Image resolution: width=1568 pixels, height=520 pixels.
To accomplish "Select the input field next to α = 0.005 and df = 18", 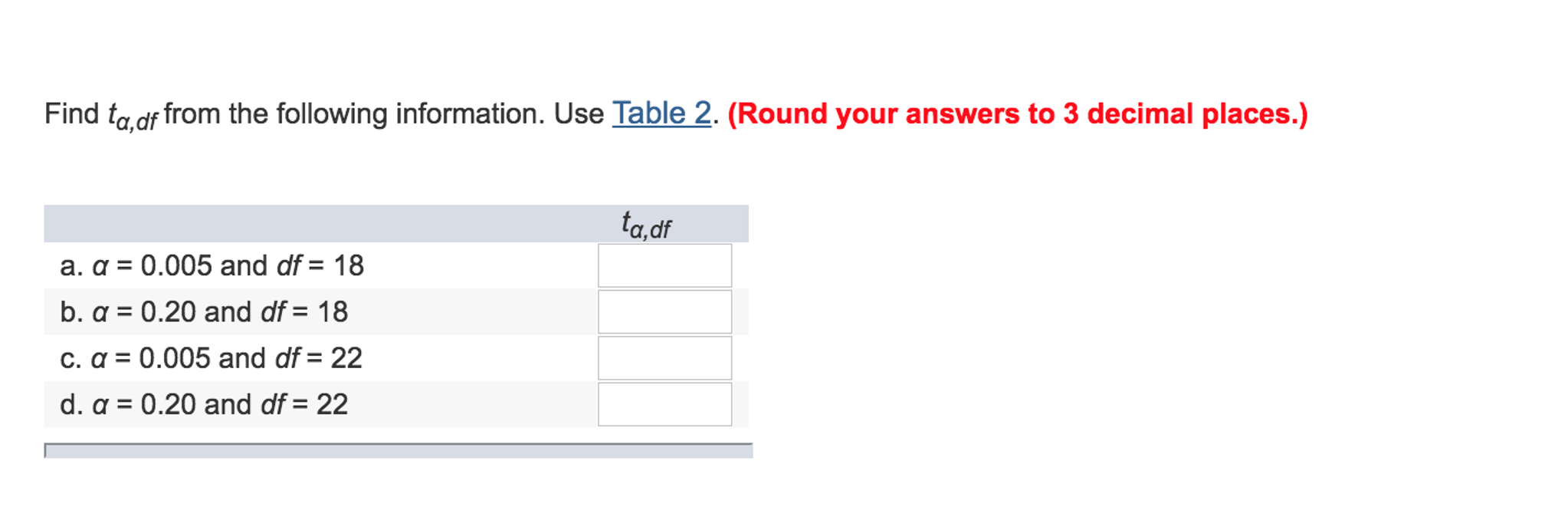I will point(664,265).
